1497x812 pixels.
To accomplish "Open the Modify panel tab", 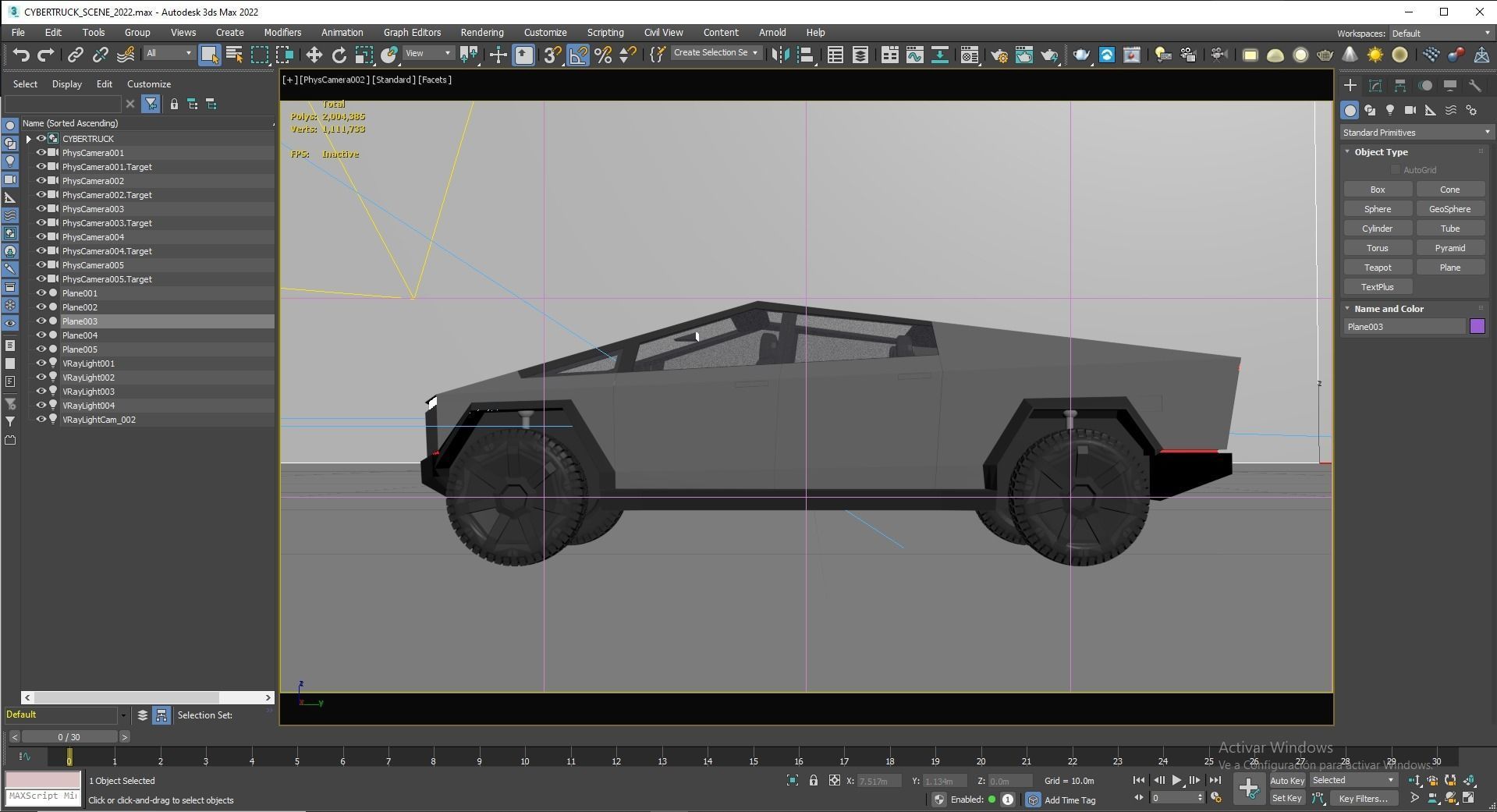I will [x=1375, y=86].
